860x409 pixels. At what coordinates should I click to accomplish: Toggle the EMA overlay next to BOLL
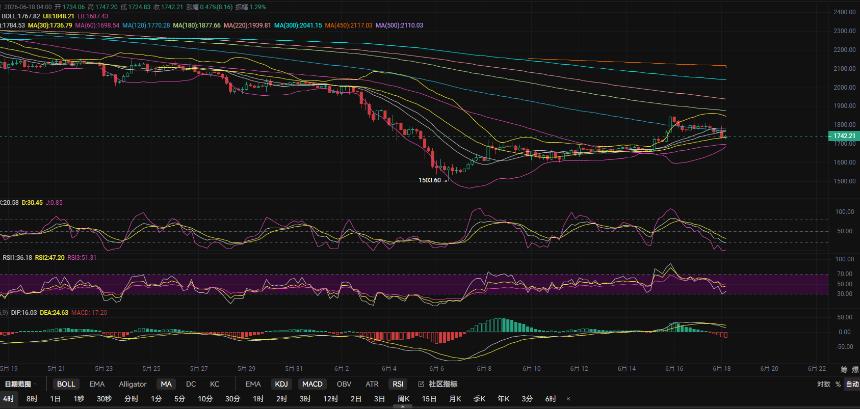coord(97,384)
